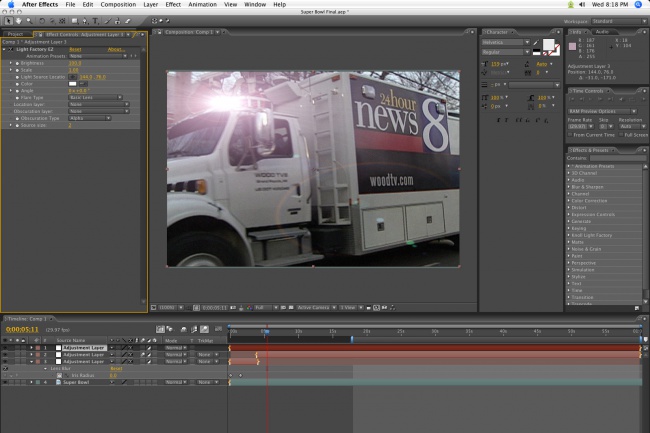Image resolution: width=650 pixels, height=433 pixels.
Task: Click the Graph Editor icon in timeline
Action: pyautogui.click(x=218, y=329)
